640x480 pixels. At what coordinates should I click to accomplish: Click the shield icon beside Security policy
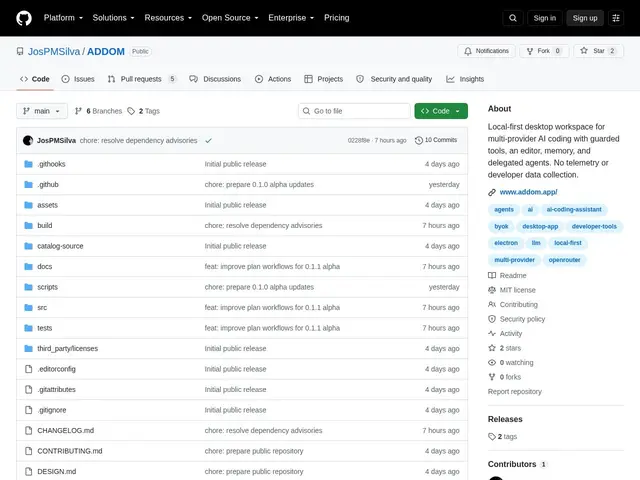click(492, 319)
